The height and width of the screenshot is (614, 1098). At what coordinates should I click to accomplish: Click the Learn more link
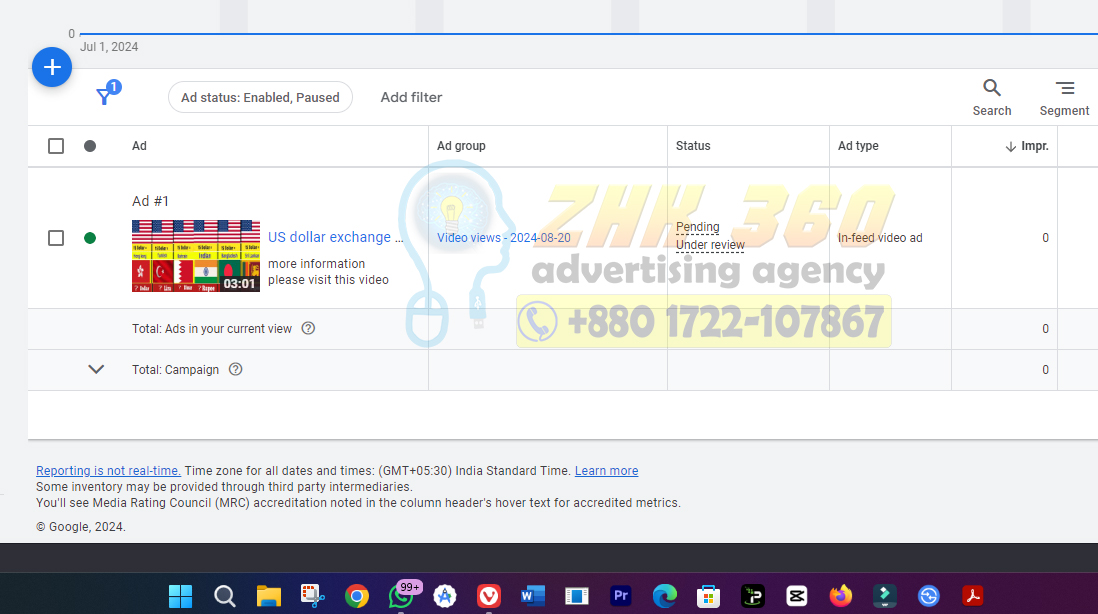606,471
